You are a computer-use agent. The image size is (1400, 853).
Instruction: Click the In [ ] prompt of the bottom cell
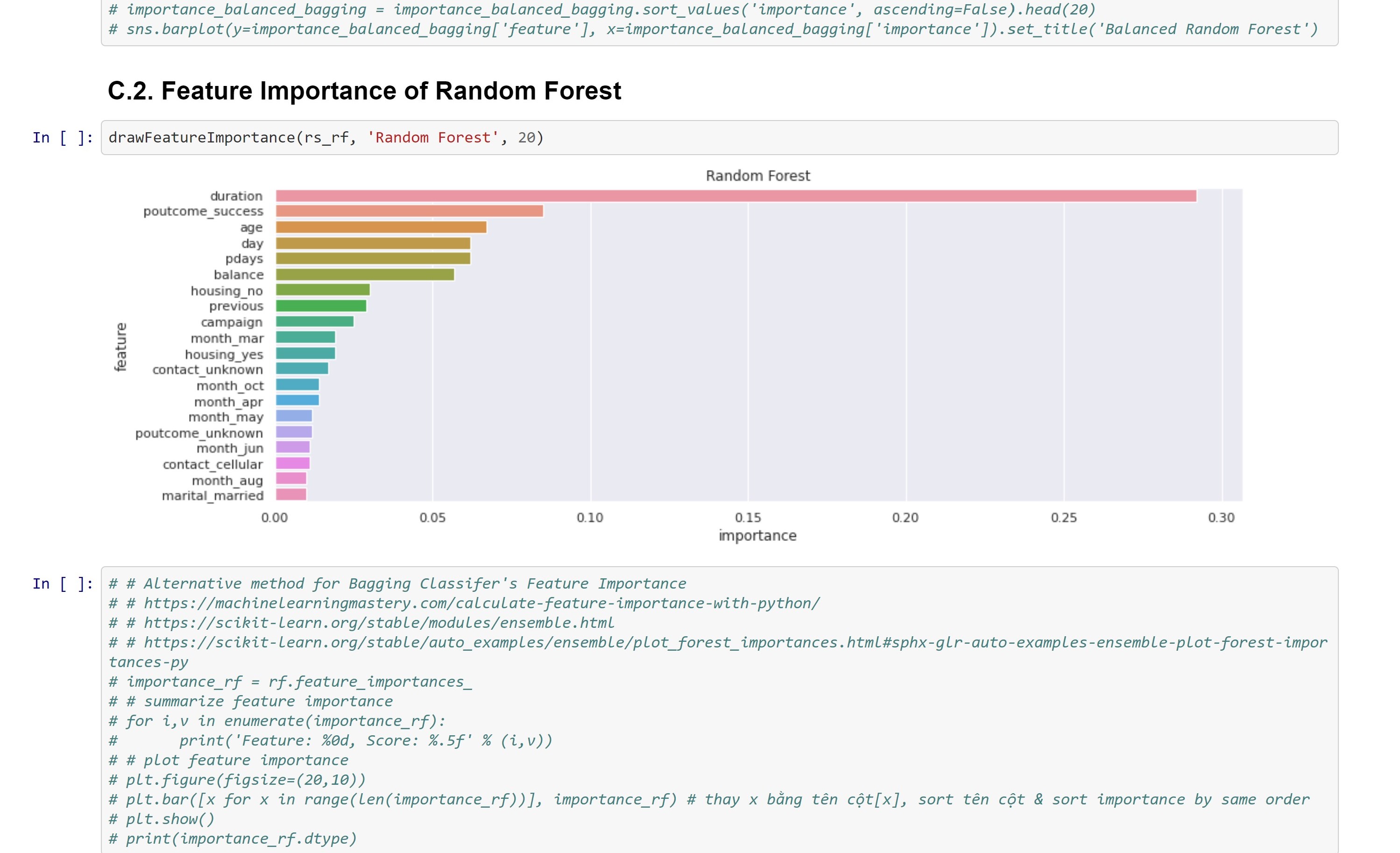(x=63, y=583)
